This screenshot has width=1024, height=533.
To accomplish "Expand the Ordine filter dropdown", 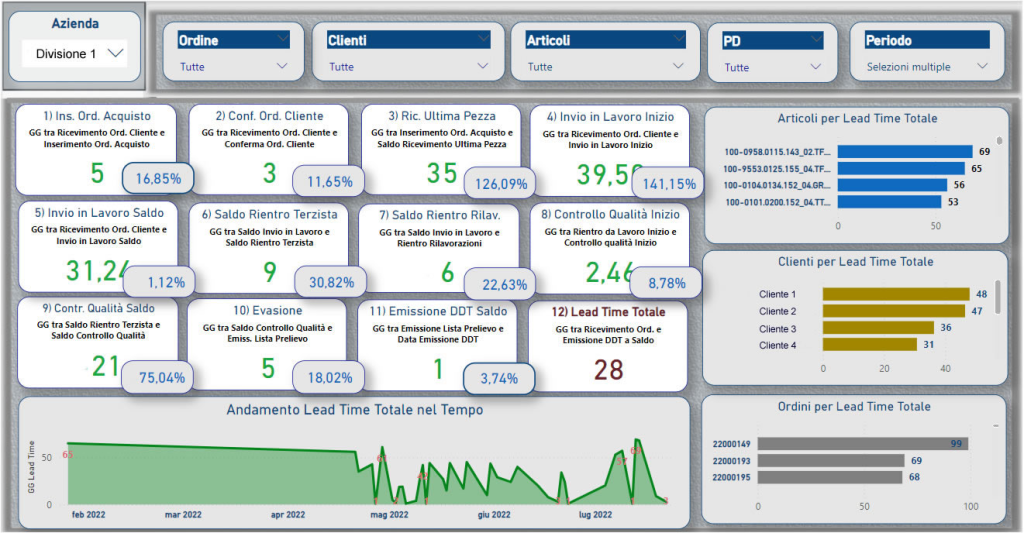I will (281, 67).
